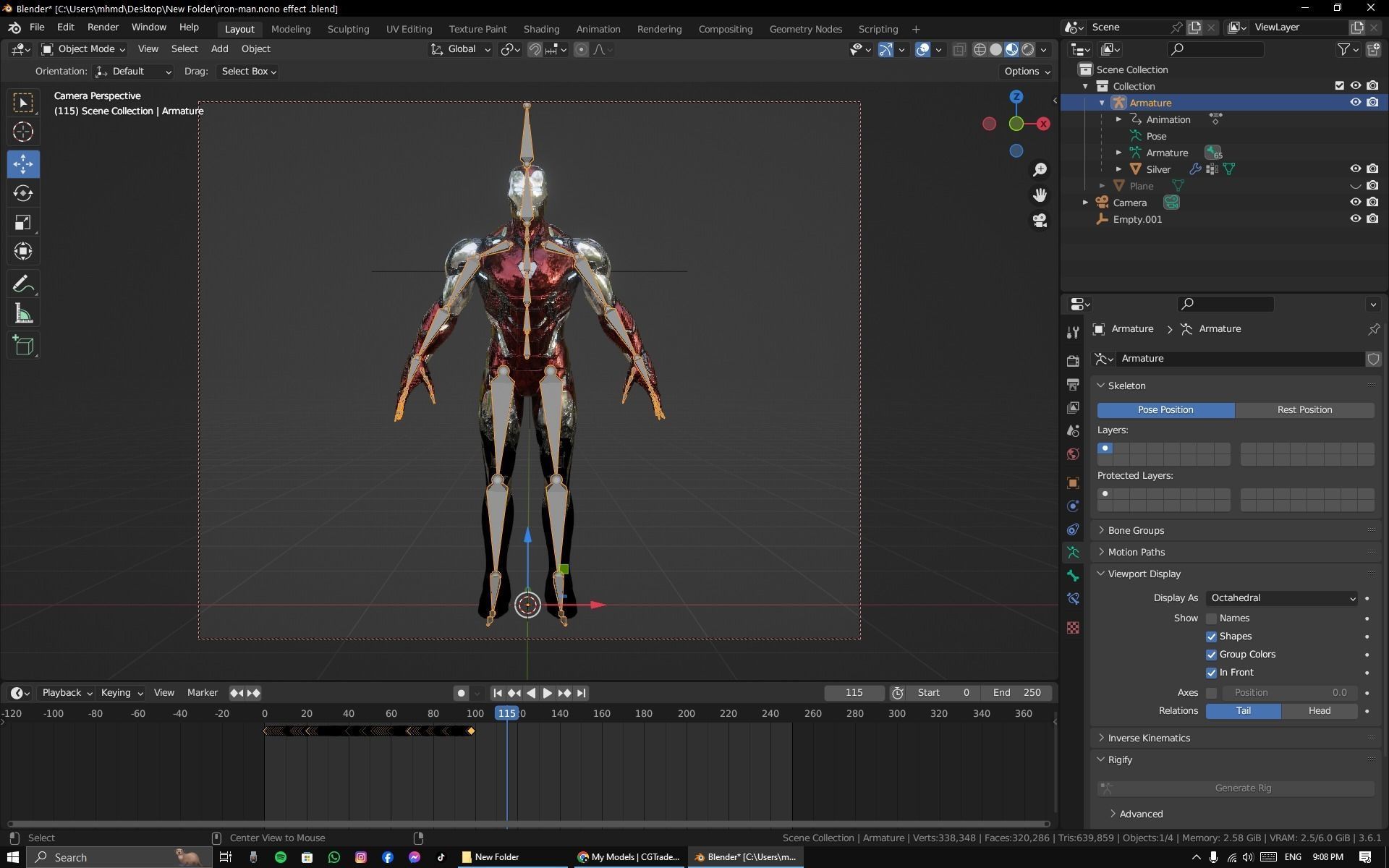Switch to the Sculpting workspace tab
1389x868 pixels.
(x=348, y=29)
